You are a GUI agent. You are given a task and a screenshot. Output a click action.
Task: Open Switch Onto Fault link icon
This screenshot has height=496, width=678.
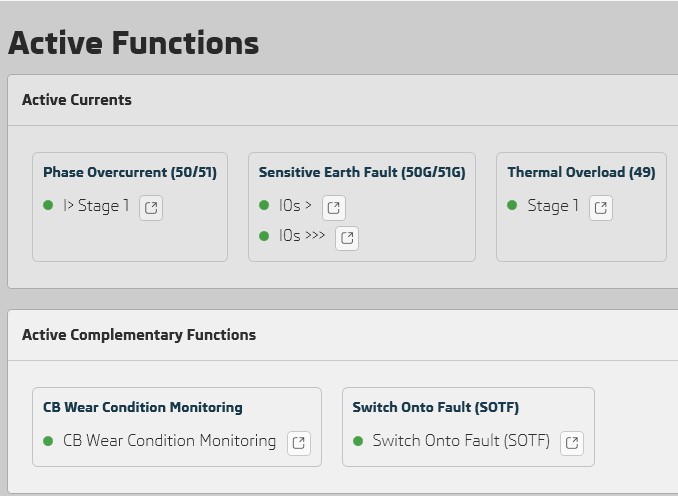tap(572, 443)
